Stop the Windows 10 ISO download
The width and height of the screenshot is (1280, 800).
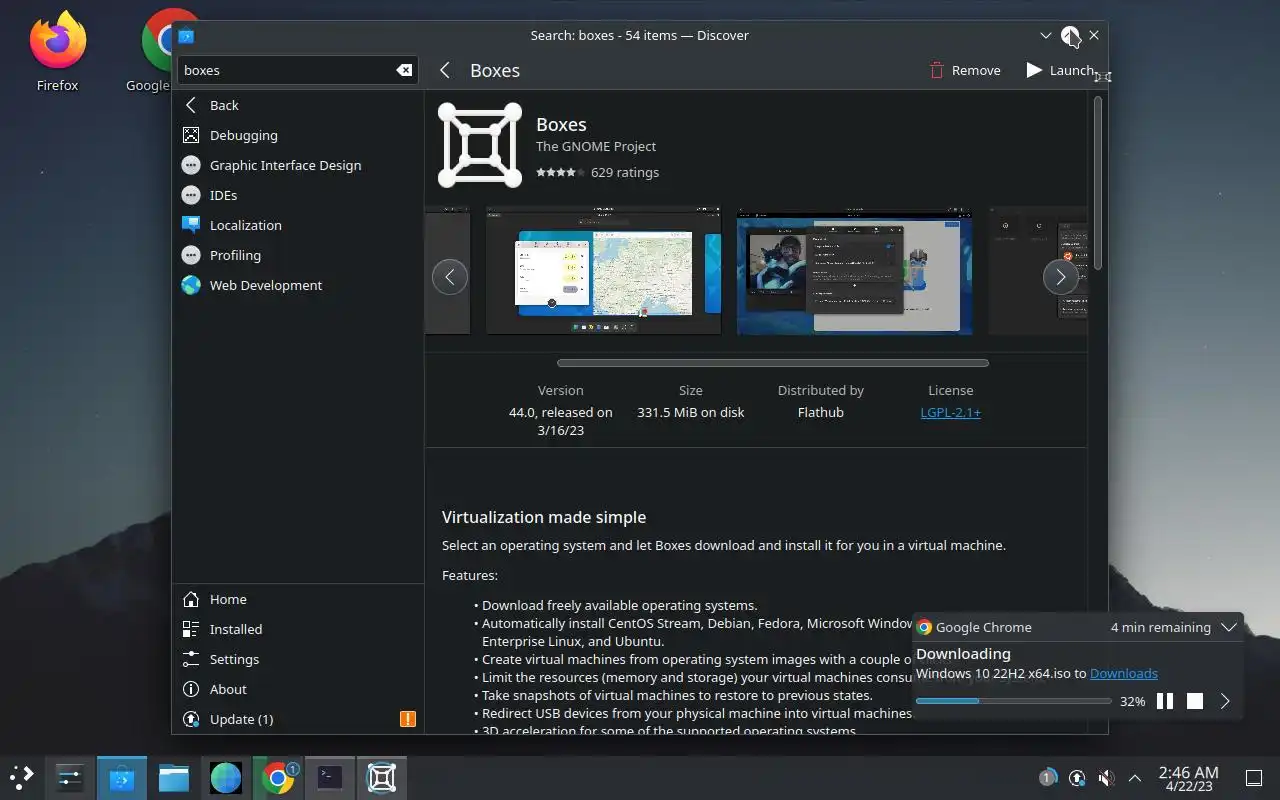click(1195, 701)
